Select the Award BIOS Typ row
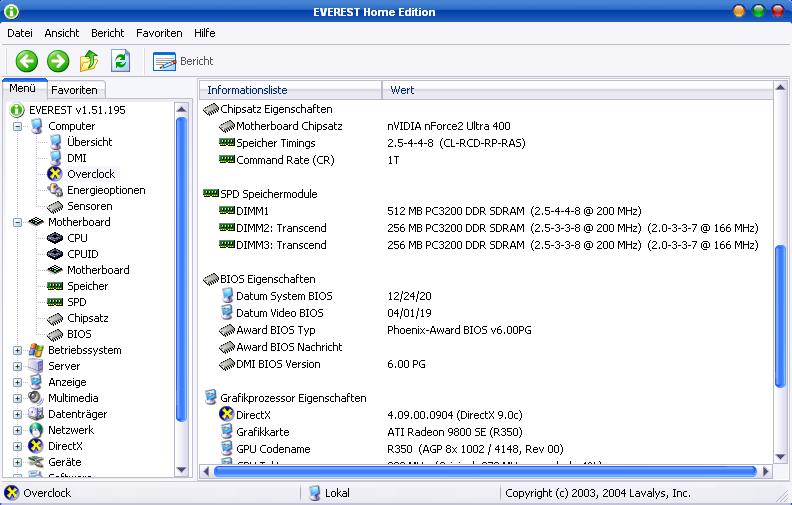This screenshot has height=505, width=792. click(x=485, y=330)
